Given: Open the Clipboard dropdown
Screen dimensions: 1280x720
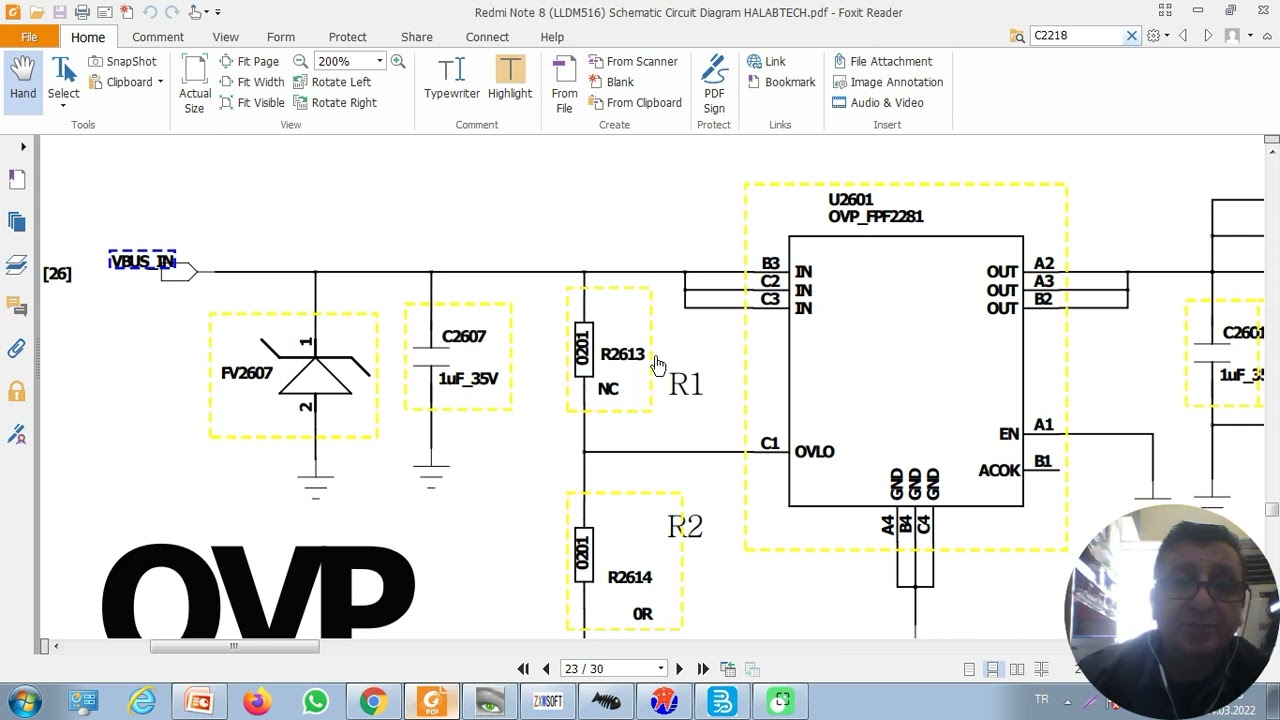Looking at the screenshot, I should tap(126, 82).
